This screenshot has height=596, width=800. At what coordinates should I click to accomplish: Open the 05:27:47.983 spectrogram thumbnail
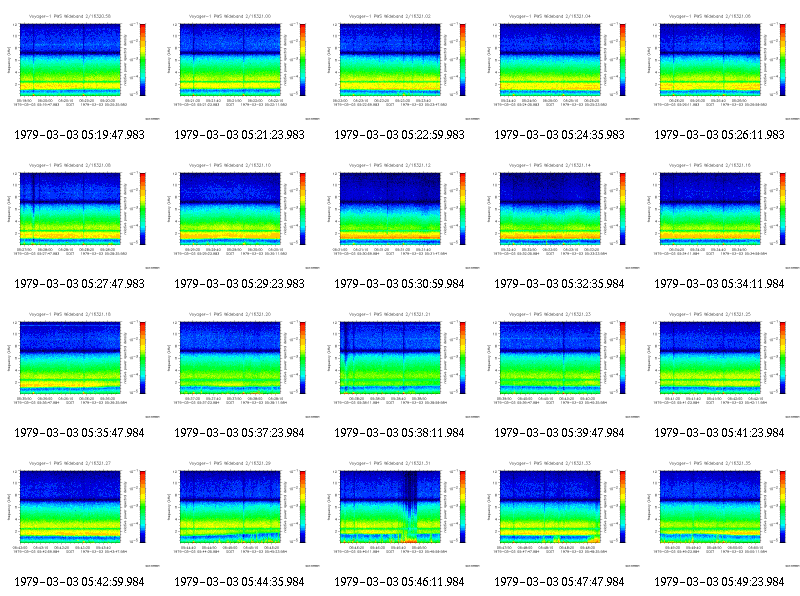(80, 214)
